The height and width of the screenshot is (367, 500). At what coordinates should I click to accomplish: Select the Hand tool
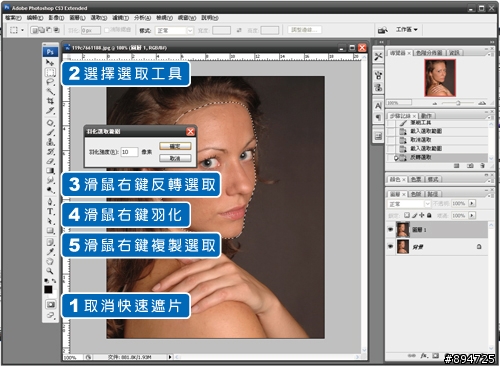(x=50, y=261)
